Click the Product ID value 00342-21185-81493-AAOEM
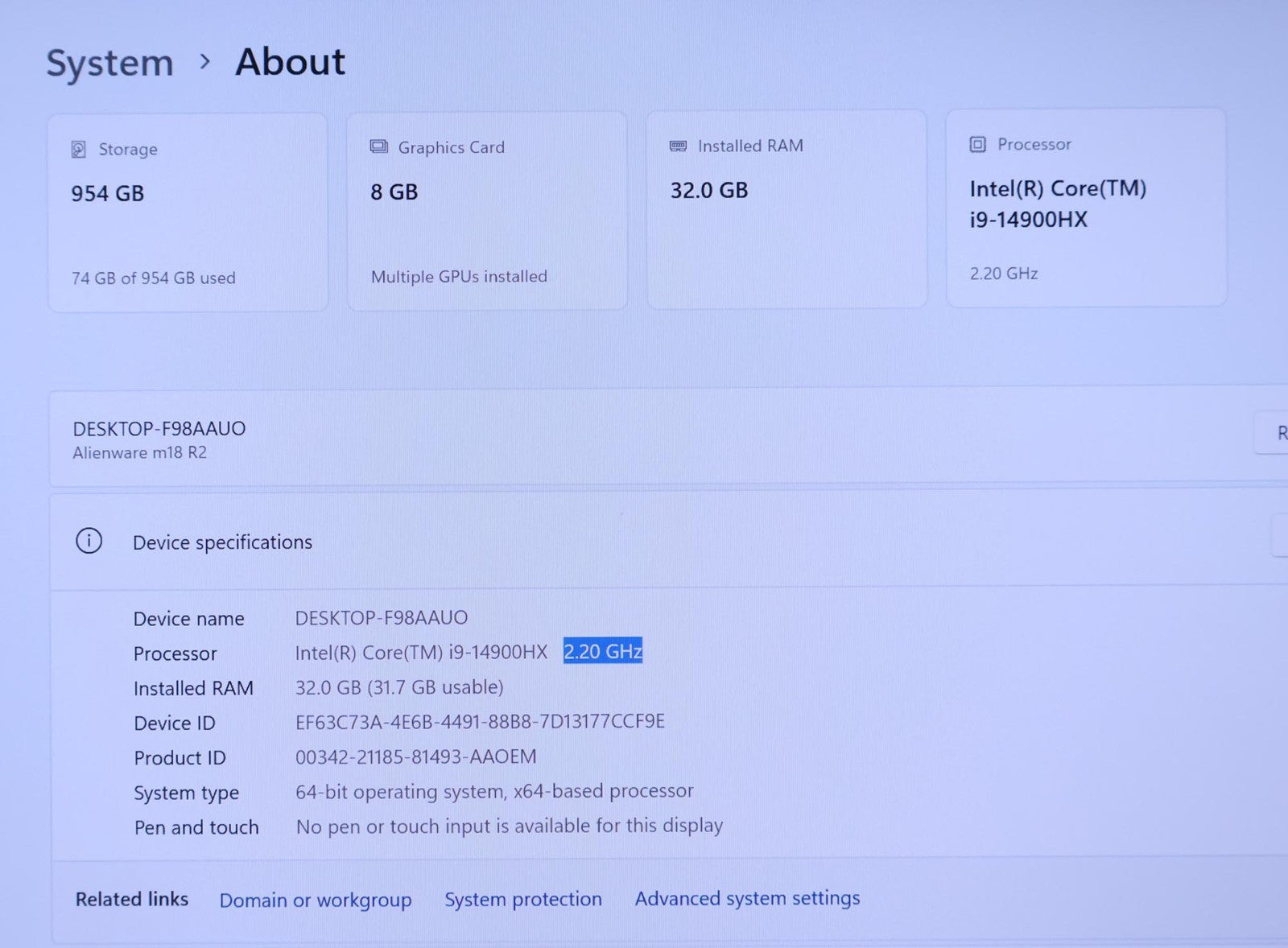The width and height of the screenshot is (1288, 948). pyautogui.click(x=415, y=756)
